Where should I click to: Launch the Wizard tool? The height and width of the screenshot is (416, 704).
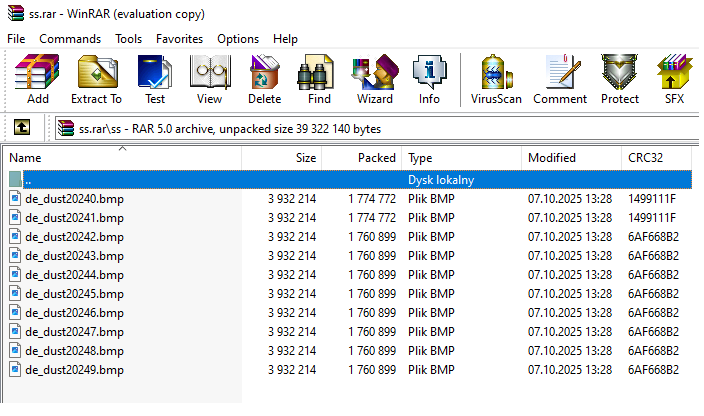pos(375,79)
